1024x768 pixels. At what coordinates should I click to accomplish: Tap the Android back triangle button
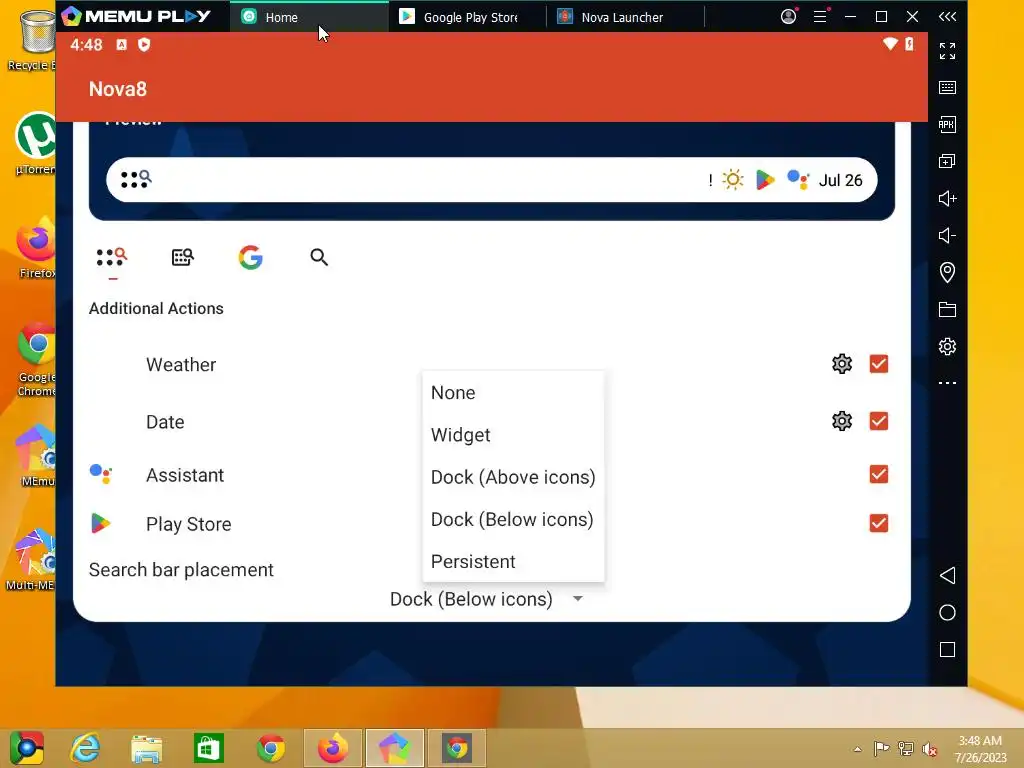click(x=947, y=575)
